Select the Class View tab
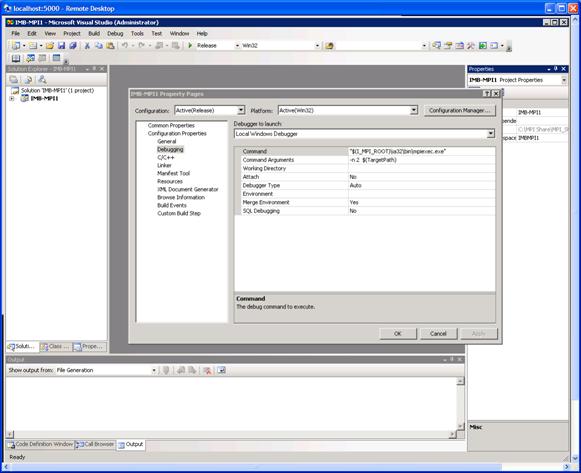The image size is (581, 473). coord(55,346)
